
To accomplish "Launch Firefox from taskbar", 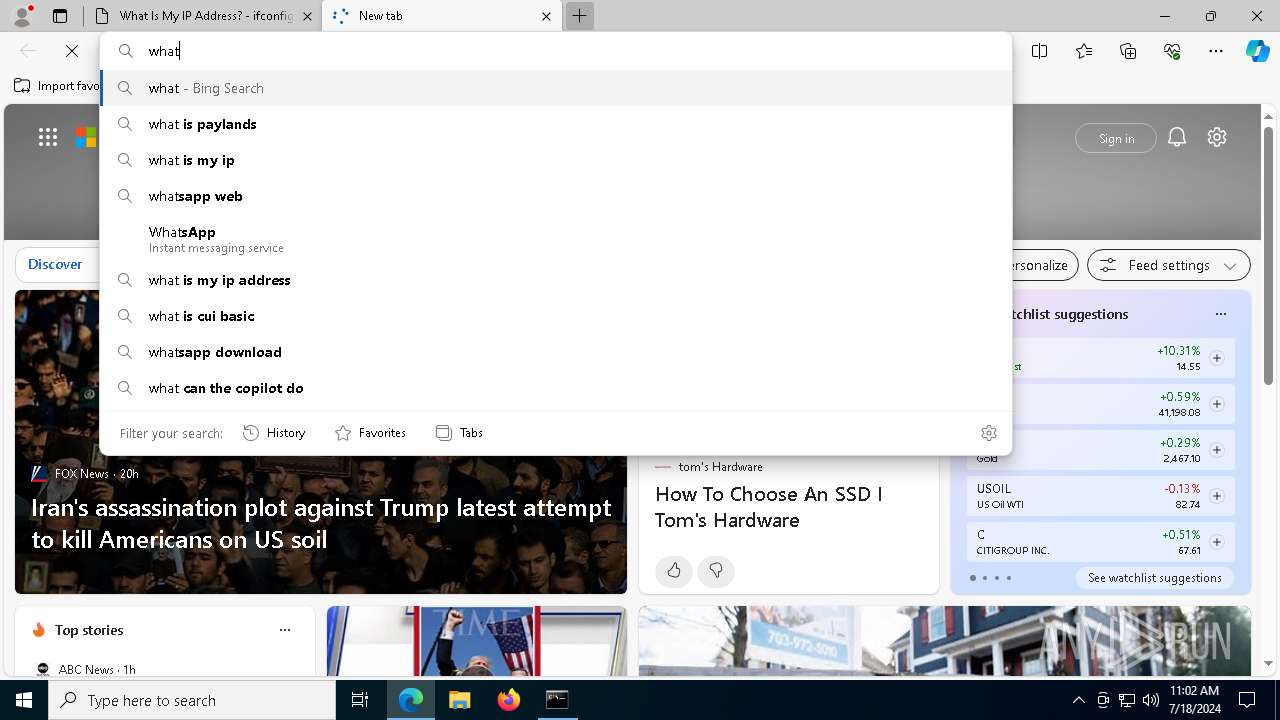I will [508, 700].
